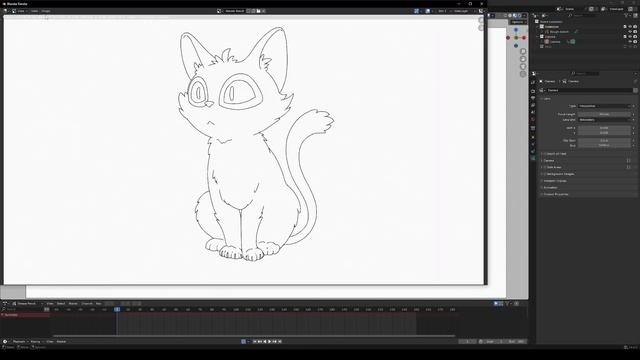Viewport: 640px width, 360px height.
Task: Click Dope Sheet horizontal scrollbar
Action: 253,336
